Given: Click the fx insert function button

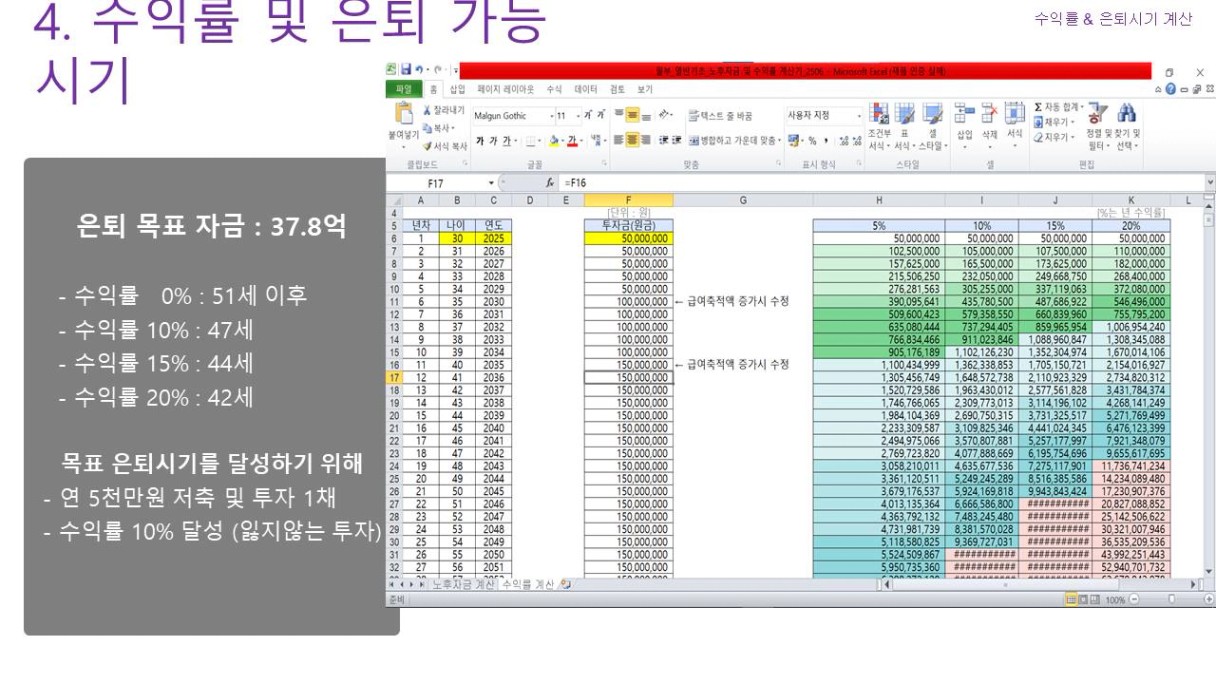Looking at the screenshot, I should tap(551, 184).
